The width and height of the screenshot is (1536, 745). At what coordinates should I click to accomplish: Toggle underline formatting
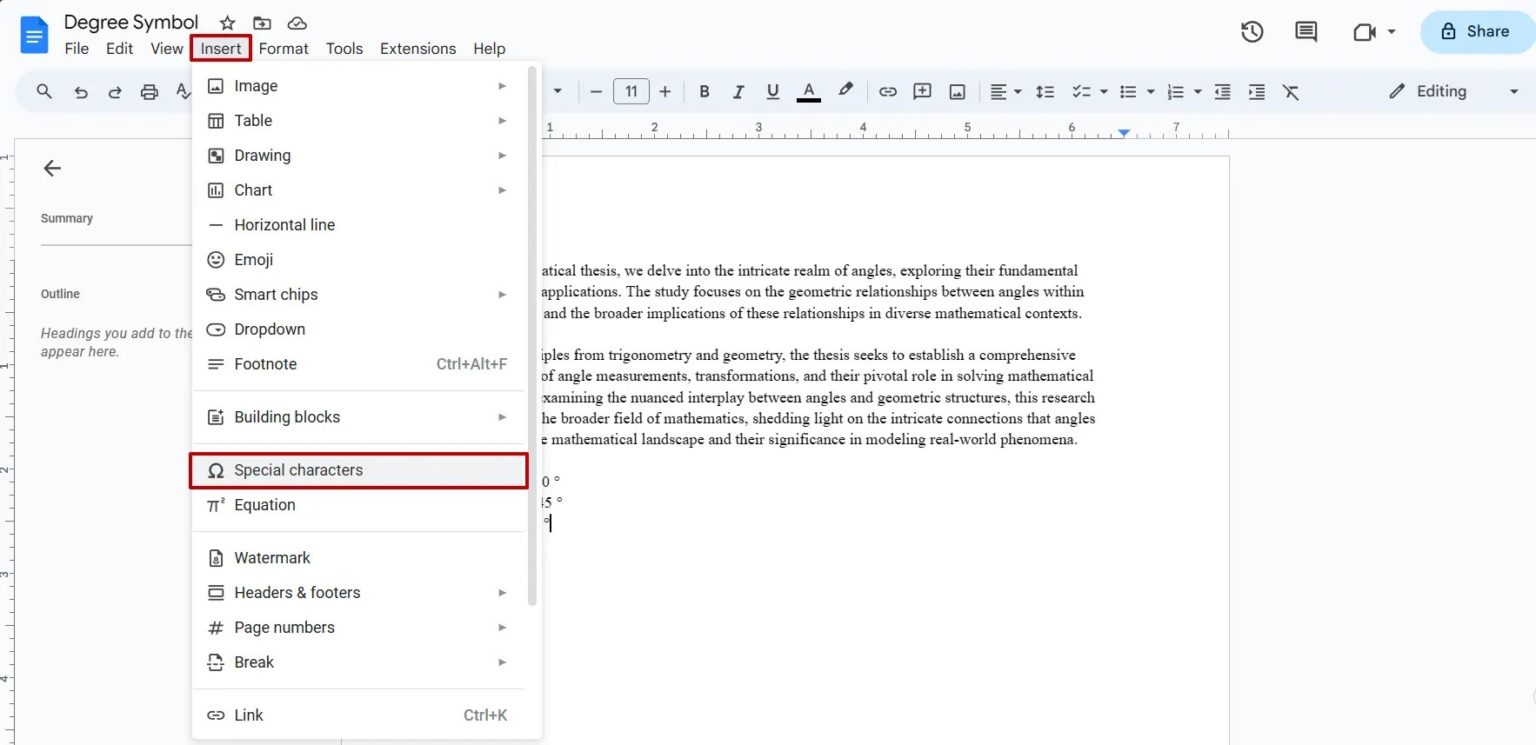[772, 91]
